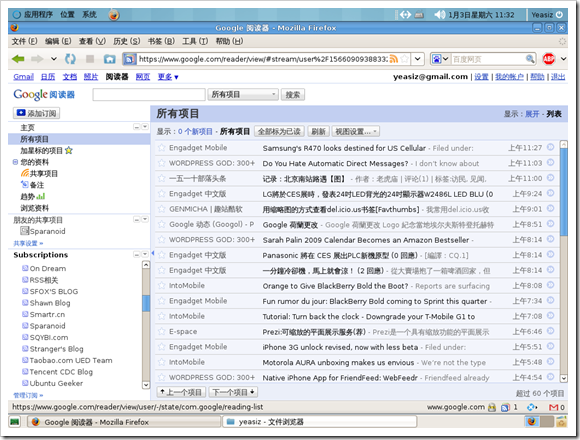Star the Fun rumor du jour item

point(161,301)
